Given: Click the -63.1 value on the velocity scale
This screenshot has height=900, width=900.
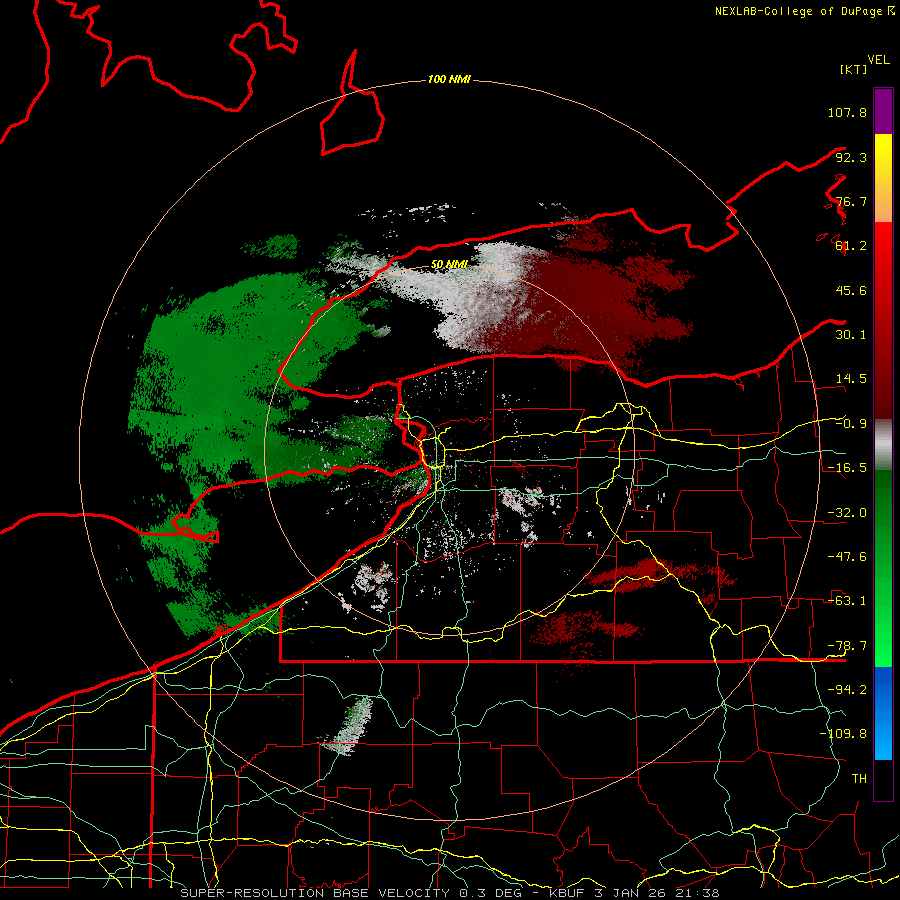Looking at the screenshot, I should point(847,601).
